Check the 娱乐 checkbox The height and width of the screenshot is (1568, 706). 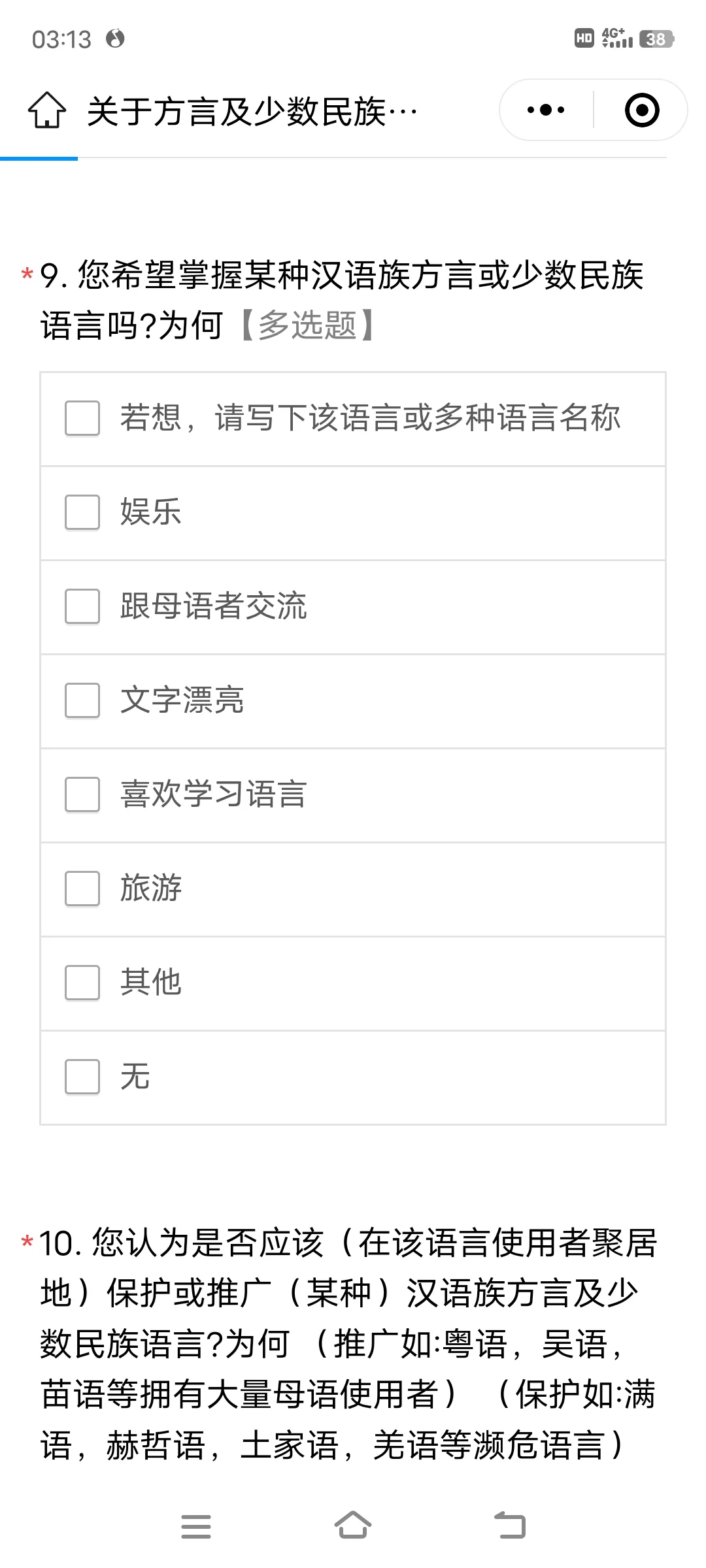[x=82, y=512]
